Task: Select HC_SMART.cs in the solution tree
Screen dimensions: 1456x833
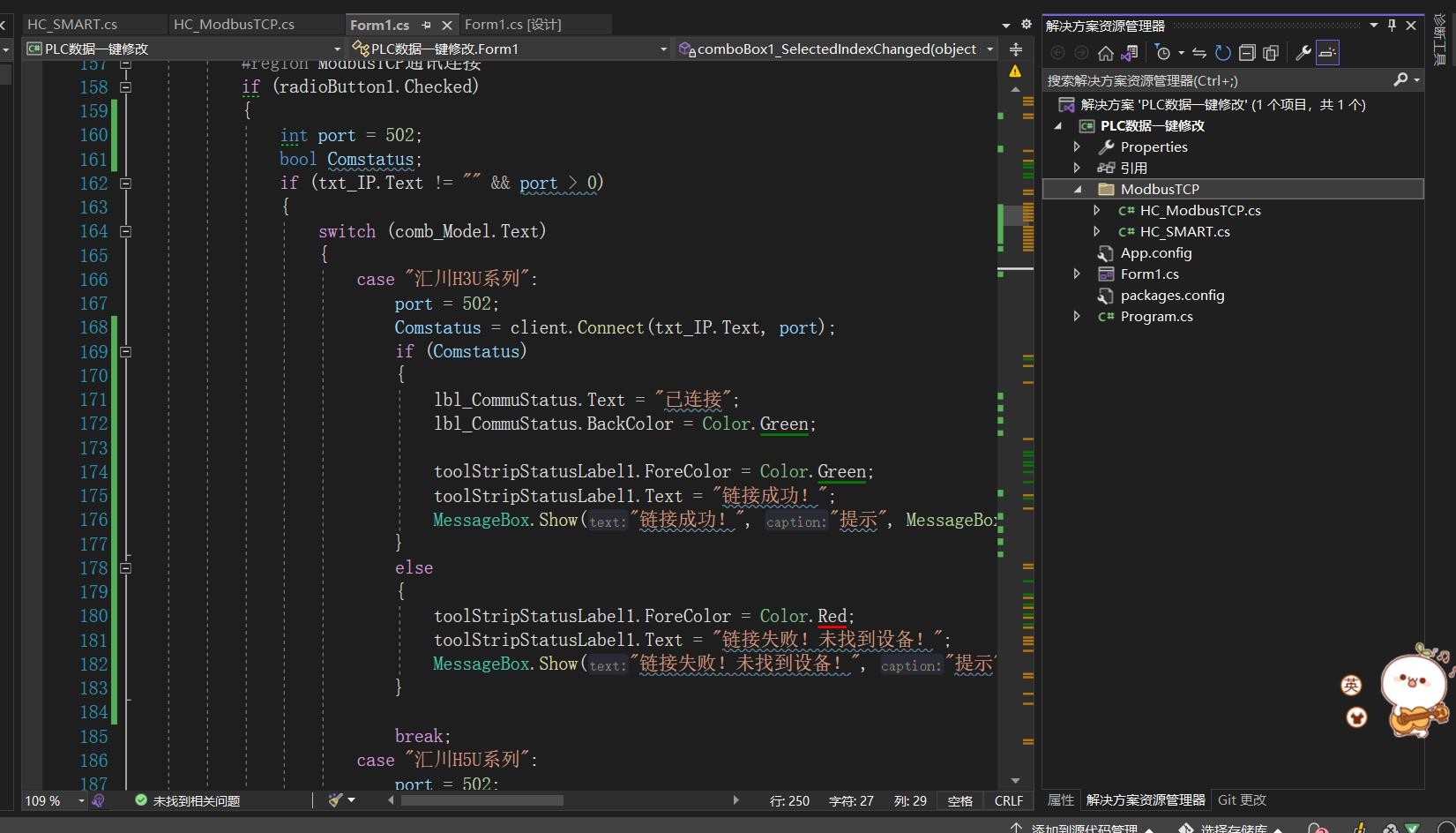Action: point(1184,231)
